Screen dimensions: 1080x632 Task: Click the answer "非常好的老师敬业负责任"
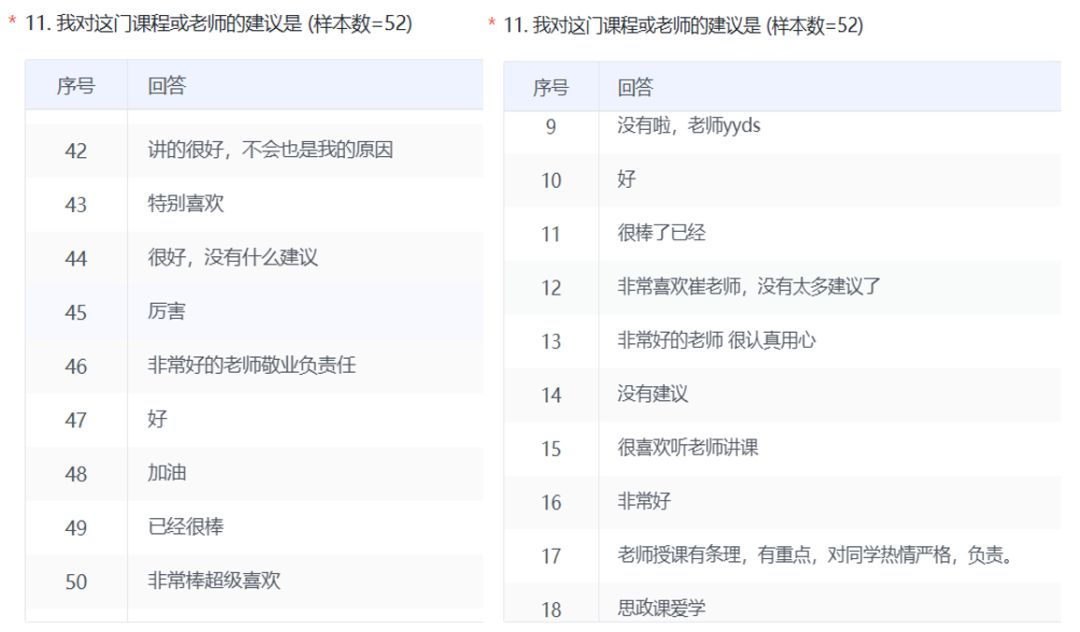point(252,366)
